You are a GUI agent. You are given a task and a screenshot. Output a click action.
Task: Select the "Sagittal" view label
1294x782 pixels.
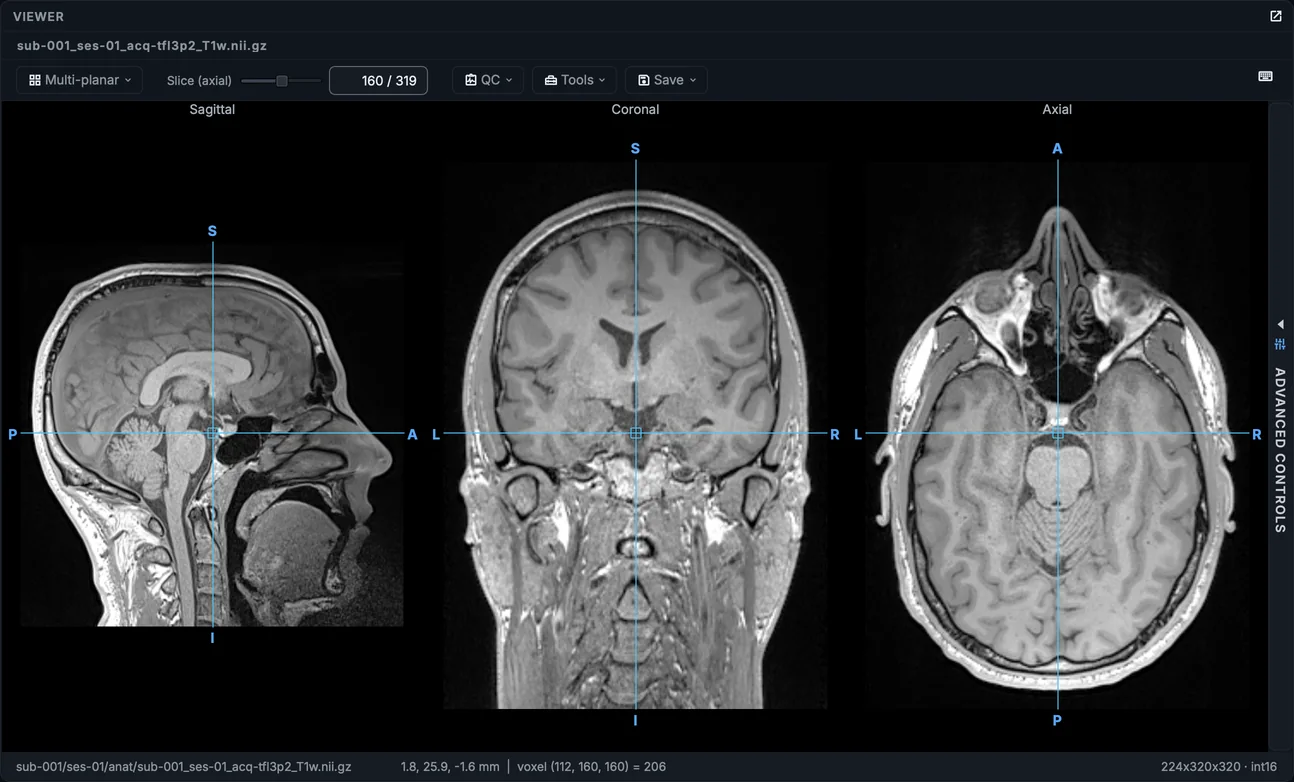(x=212, y=109)
